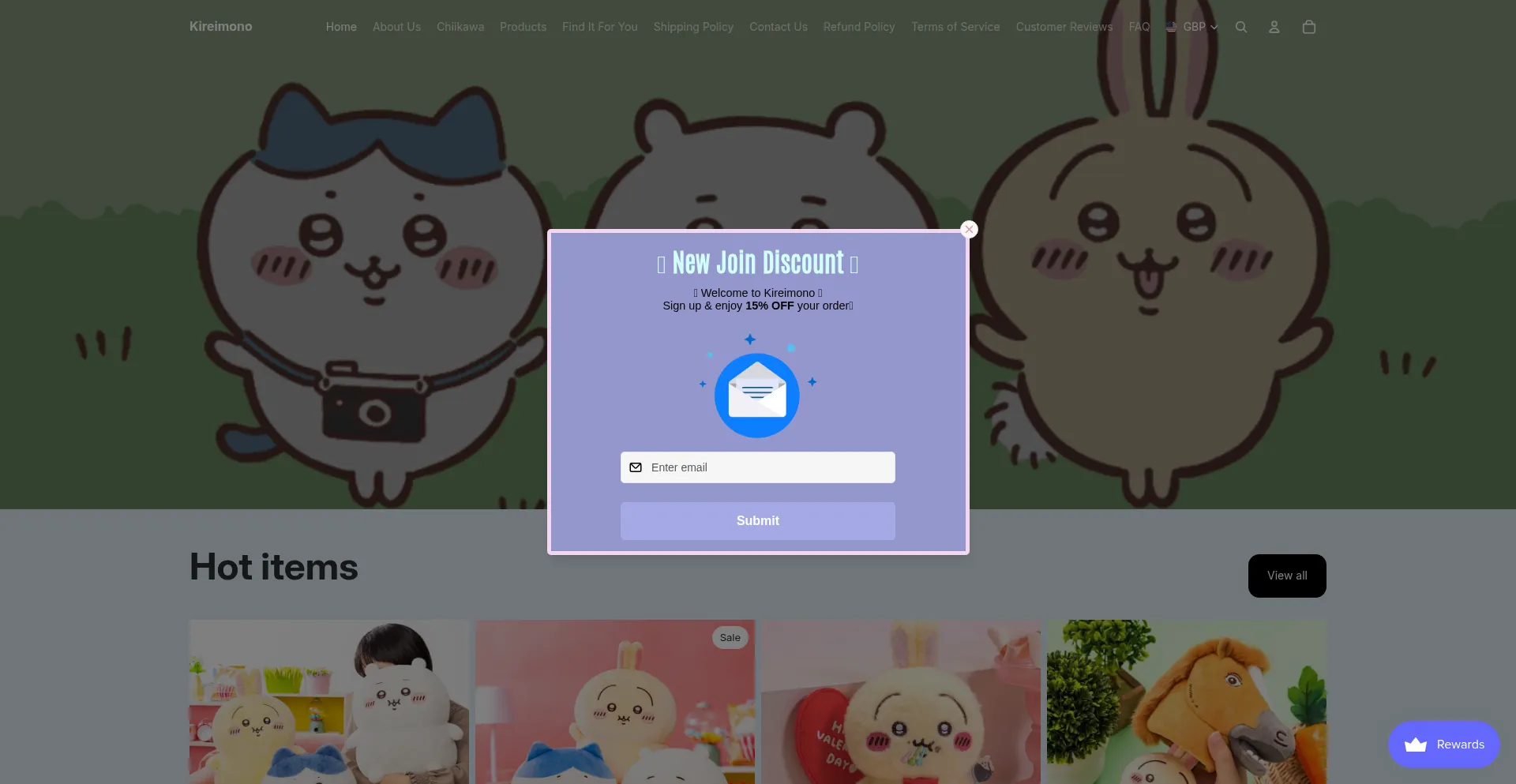Screen dimensions: 1516x784
Task: Open the Valentine heart rabbit plush thumbnail
Action: 901,702
